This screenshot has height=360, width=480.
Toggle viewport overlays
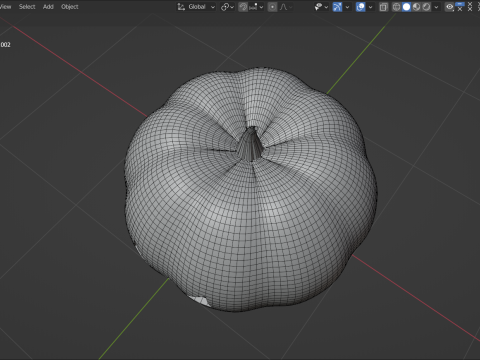point(360,7)
